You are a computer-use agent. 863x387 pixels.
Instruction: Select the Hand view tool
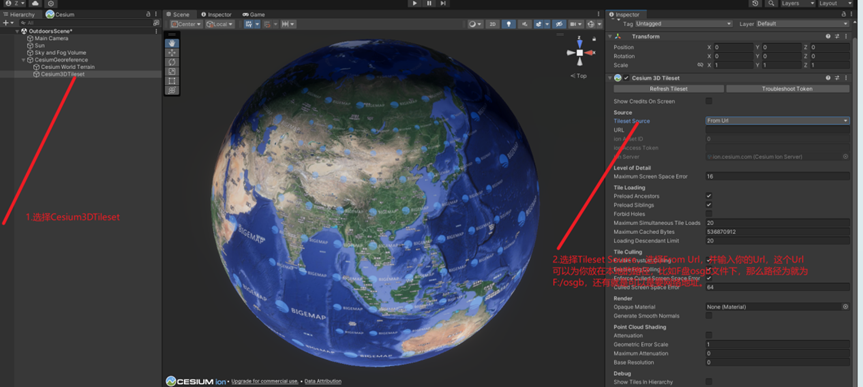(172, 43)
